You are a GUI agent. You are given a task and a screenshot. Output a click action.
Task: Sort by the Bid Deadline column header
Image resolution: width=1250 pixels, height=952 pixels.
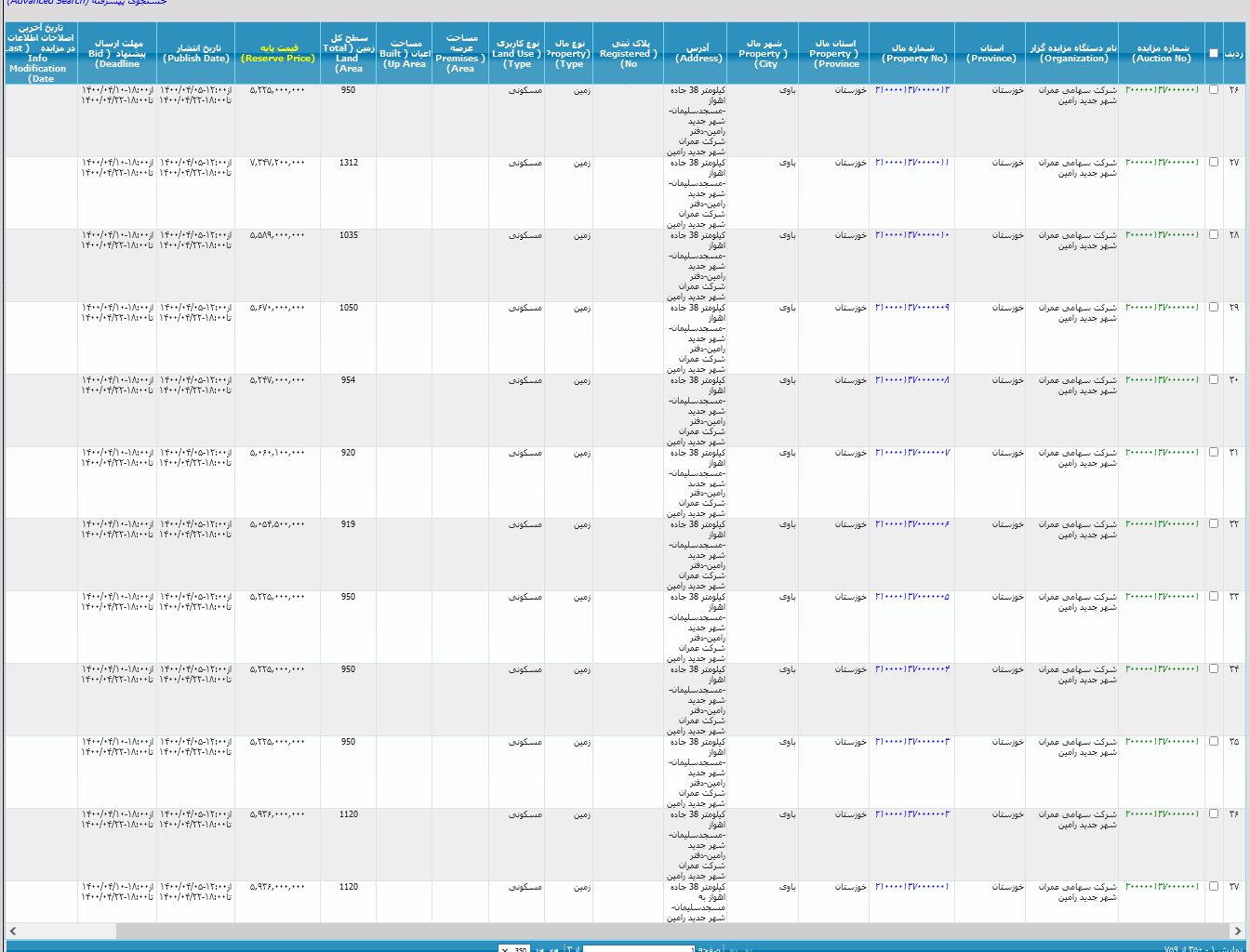coord(117,53)
